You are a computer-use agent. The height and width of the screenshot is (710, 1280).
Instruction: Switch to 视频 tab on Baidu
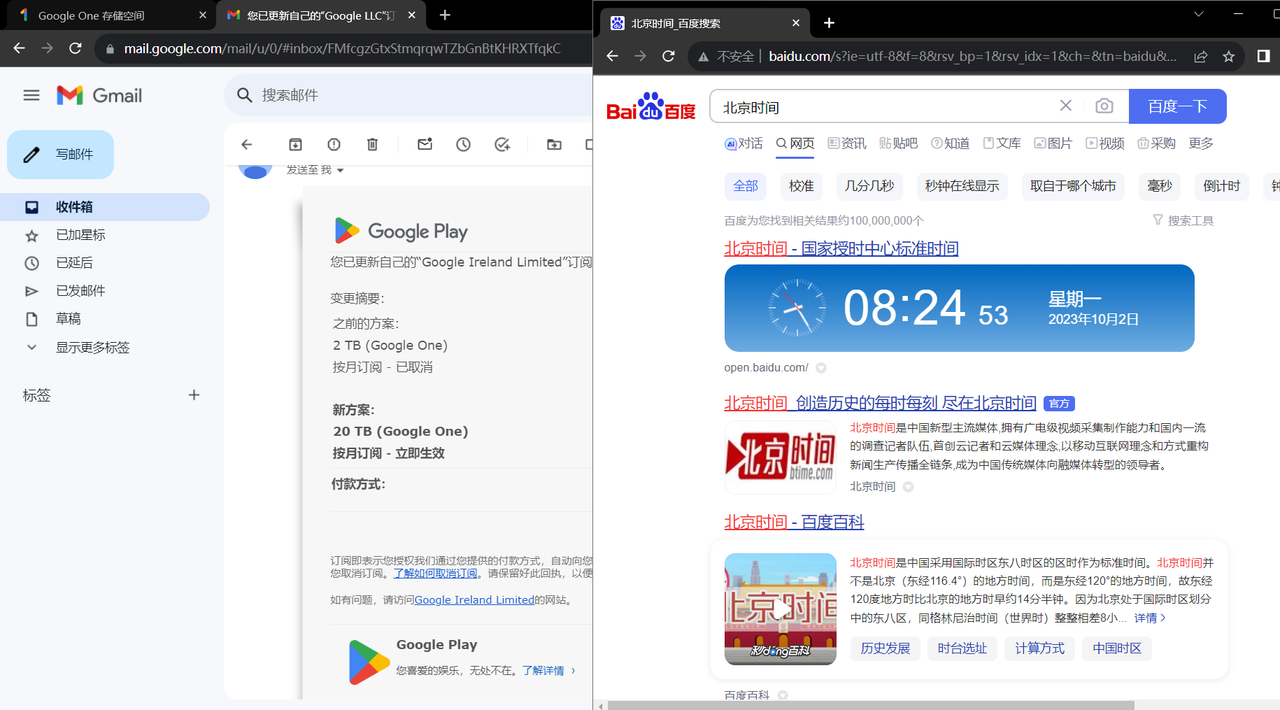[1105, 143]
